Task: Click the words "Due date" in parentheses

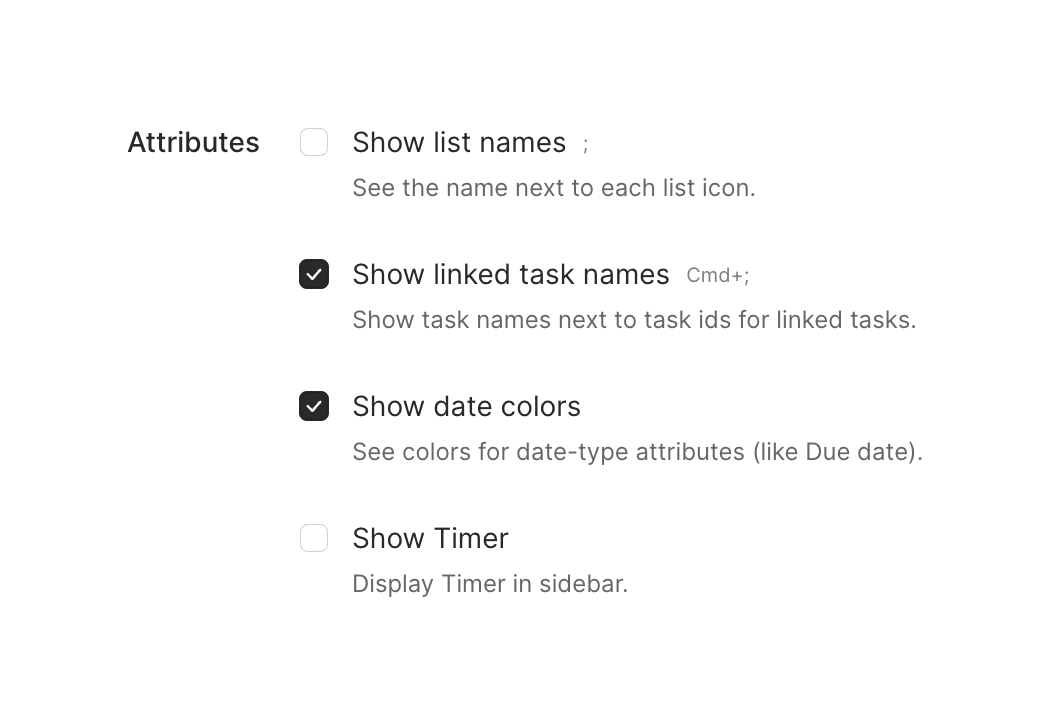Action: (858, 452)
